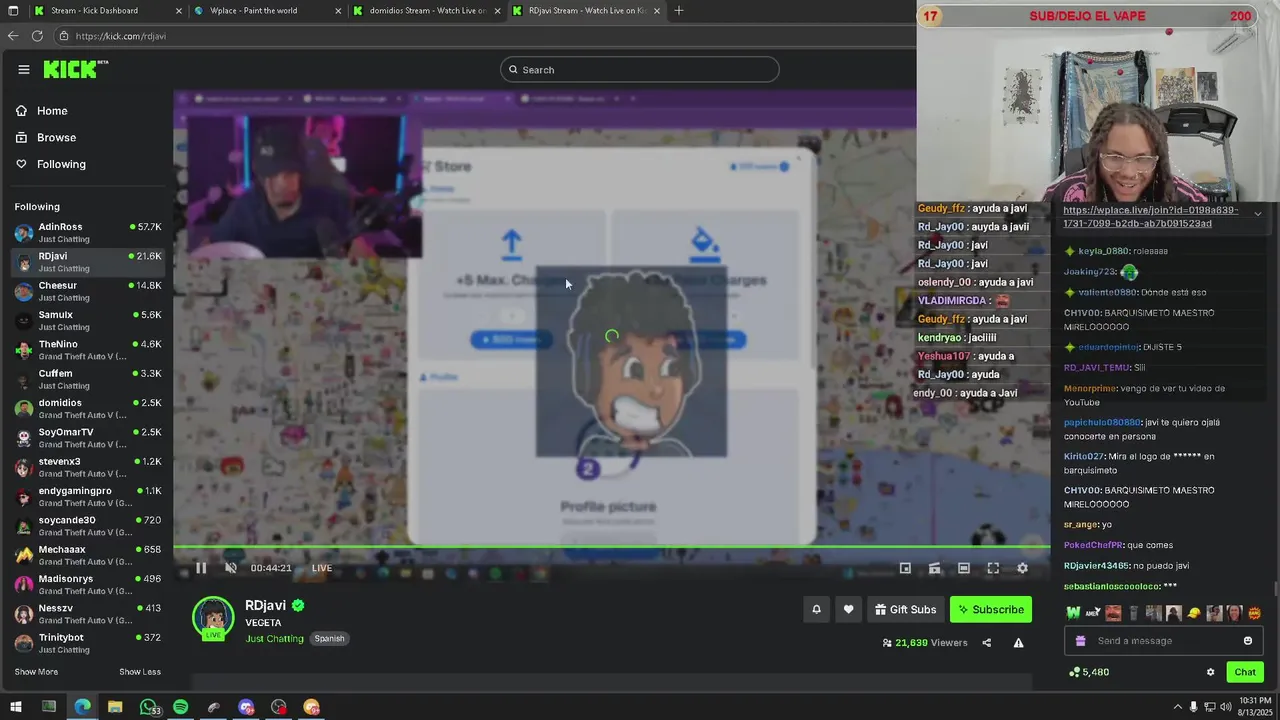Open Trinitybot channel in Following list
The width and height of the screenshot is (1280, 720).
click(x=88, y=643)
